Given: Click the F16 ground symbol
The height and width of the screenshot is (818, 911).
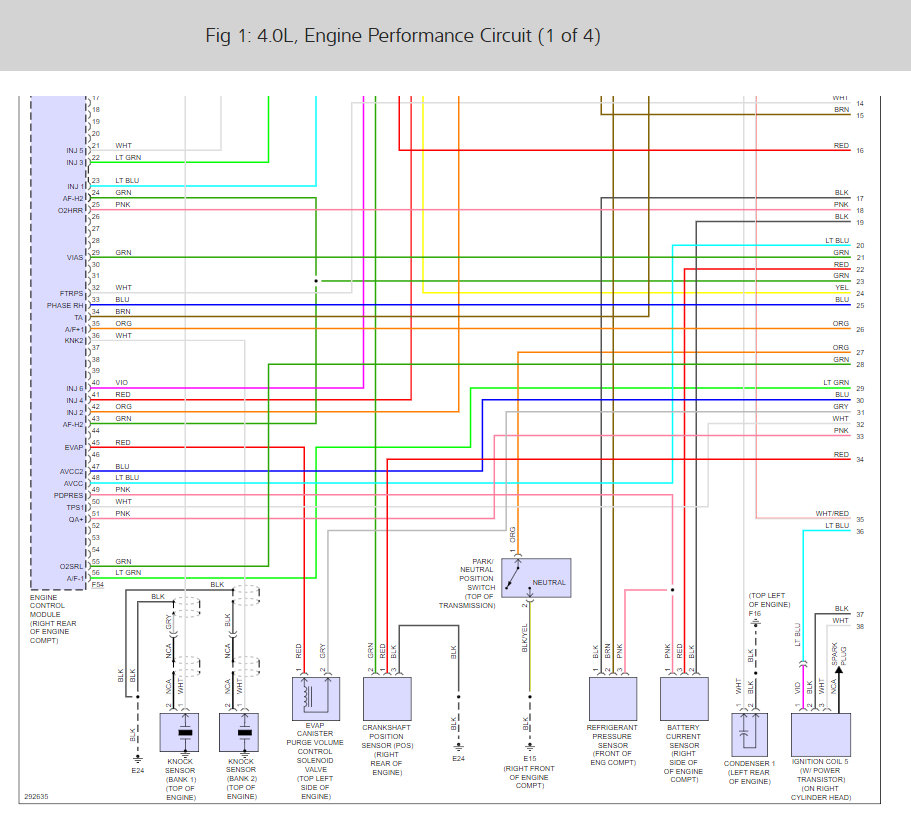Looking at the screenshot, I should [x=755, y=623].
